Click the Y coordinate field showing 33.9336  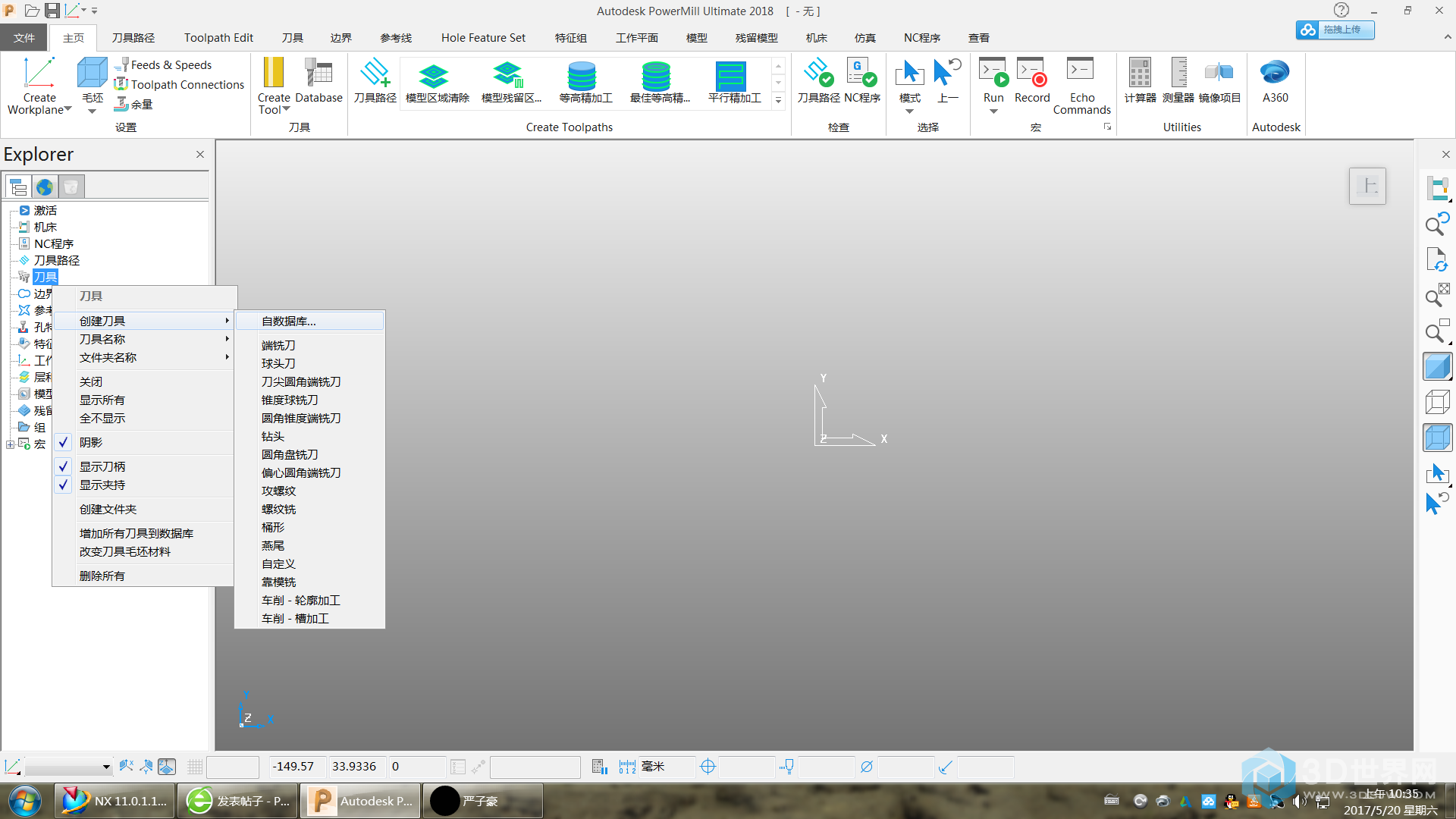356,767
